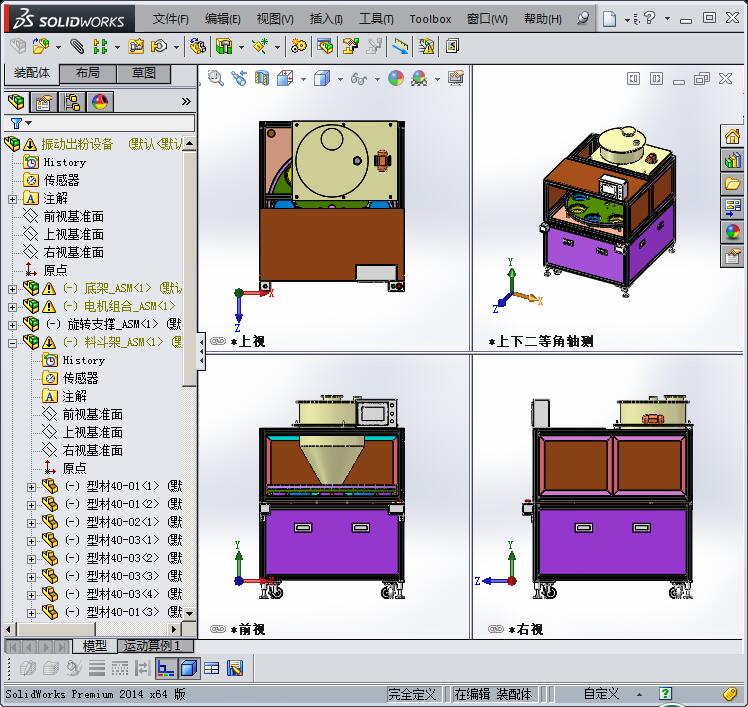Open the Design Library task pane icon
Viewport: 748px width, 707px height.
[732, 160]
